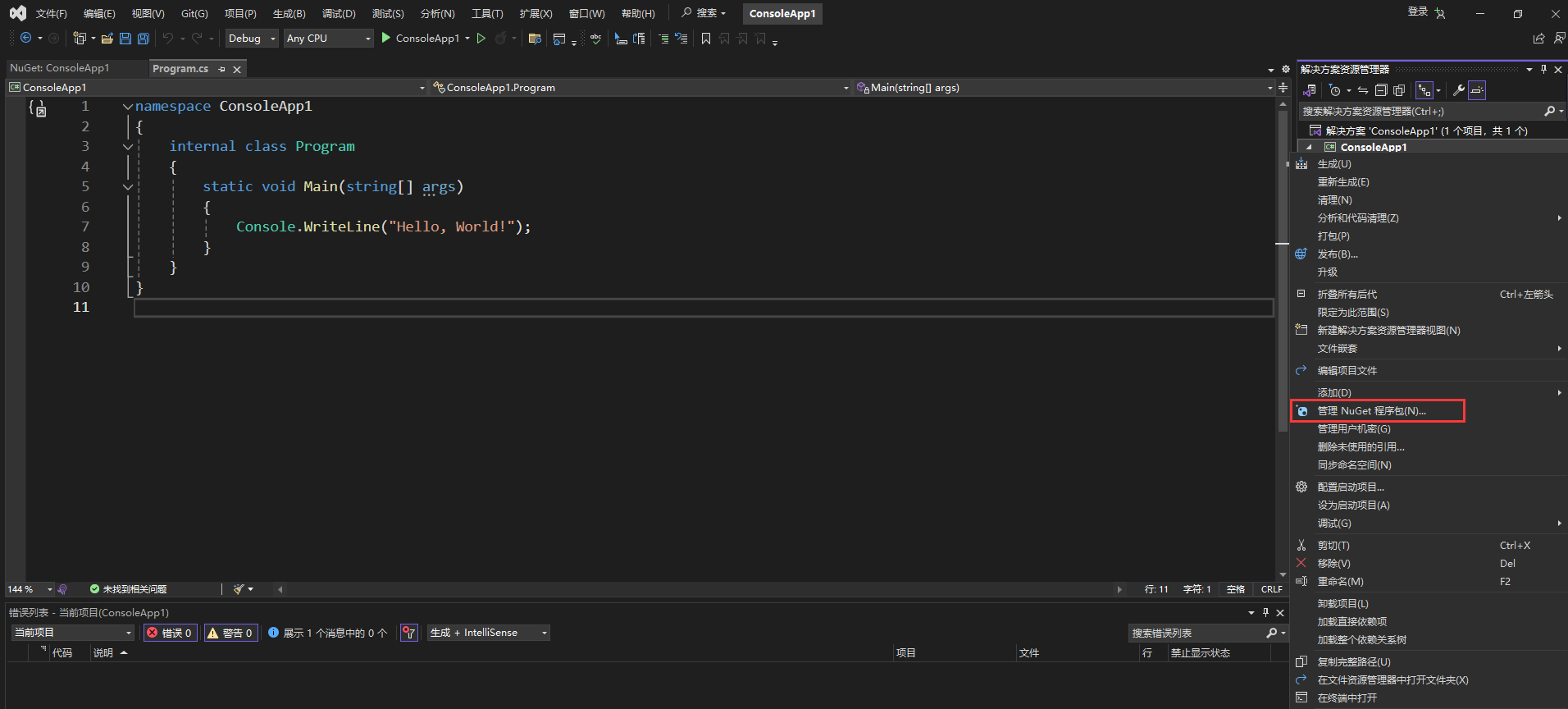
Task: Click the Properties wrench icon
Action: (x=1459, y=90)
